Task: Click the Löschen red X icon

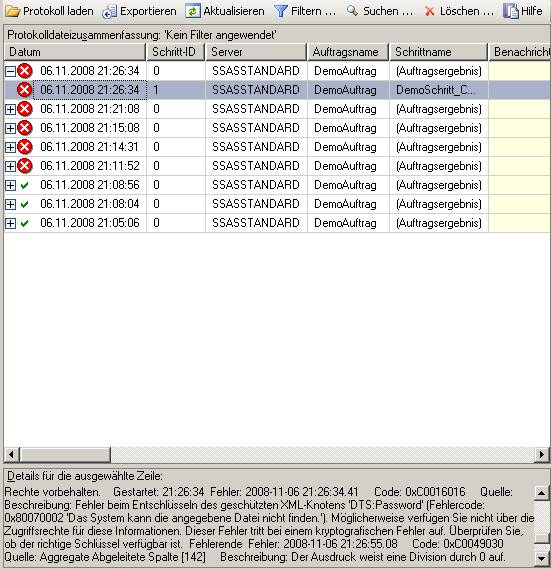Action: 430,12
